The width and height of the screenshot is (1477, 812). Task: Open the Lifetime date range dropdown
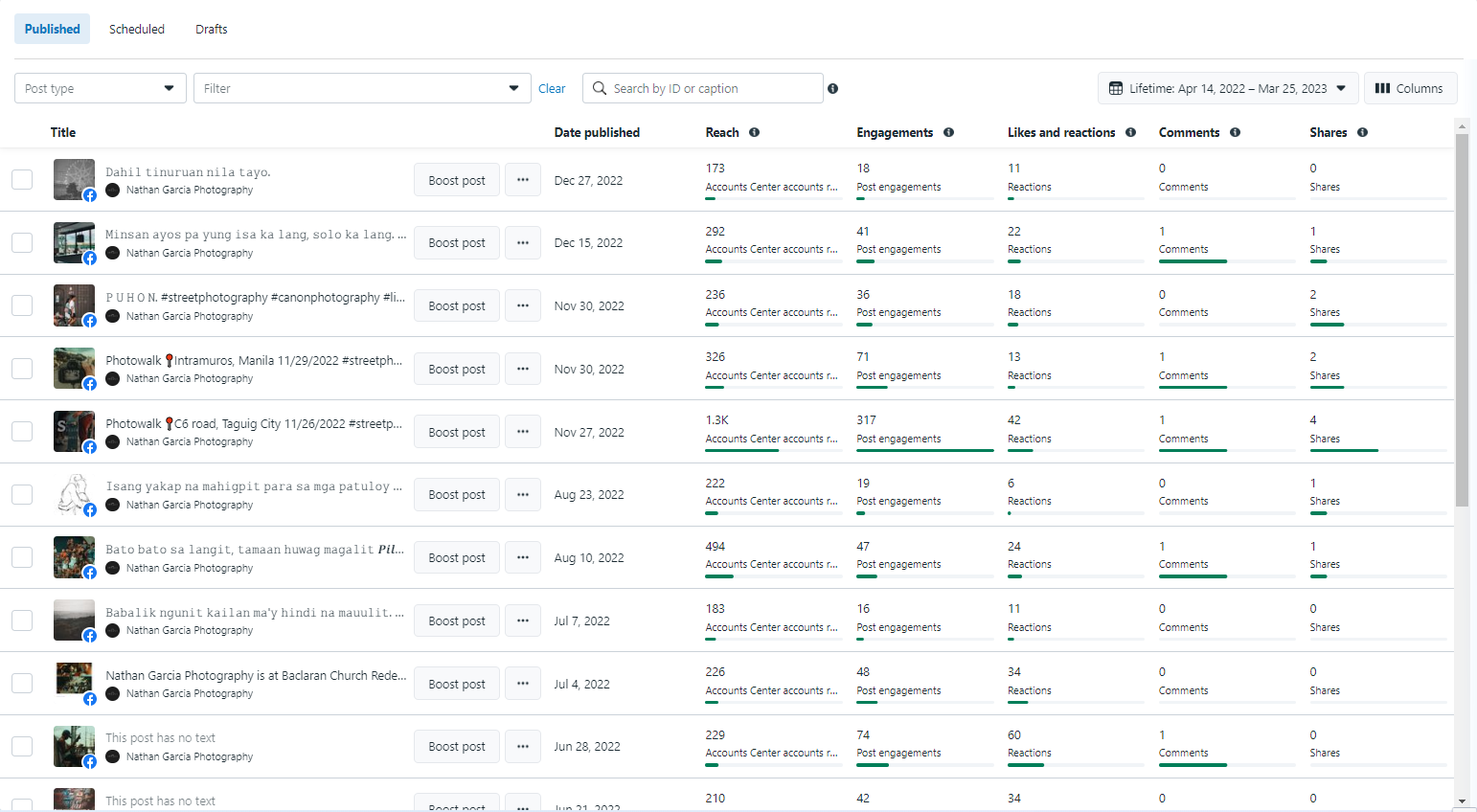tap(1228, 88)
